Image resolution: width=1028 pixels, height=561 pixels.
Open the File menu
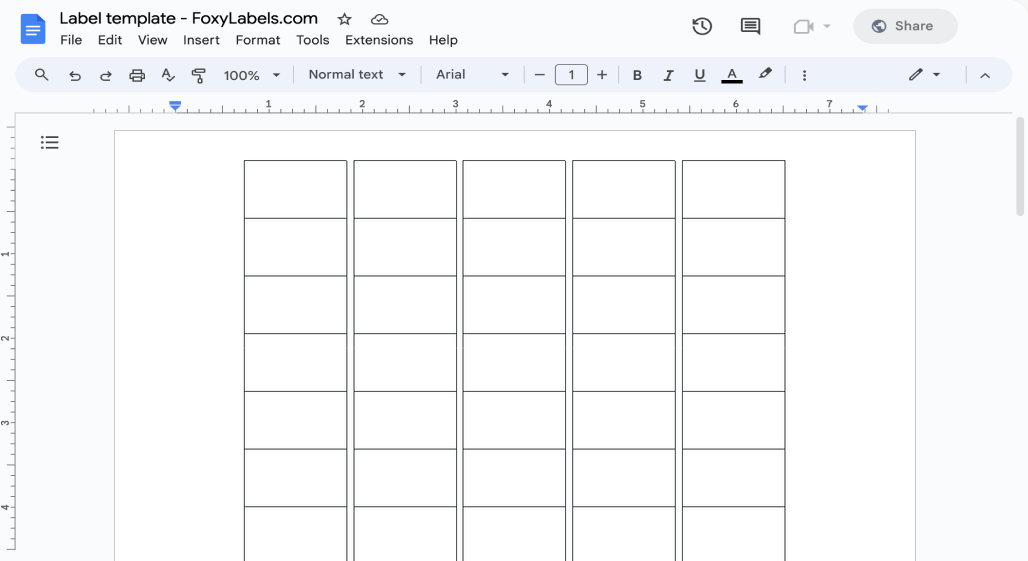pos(71,40)
